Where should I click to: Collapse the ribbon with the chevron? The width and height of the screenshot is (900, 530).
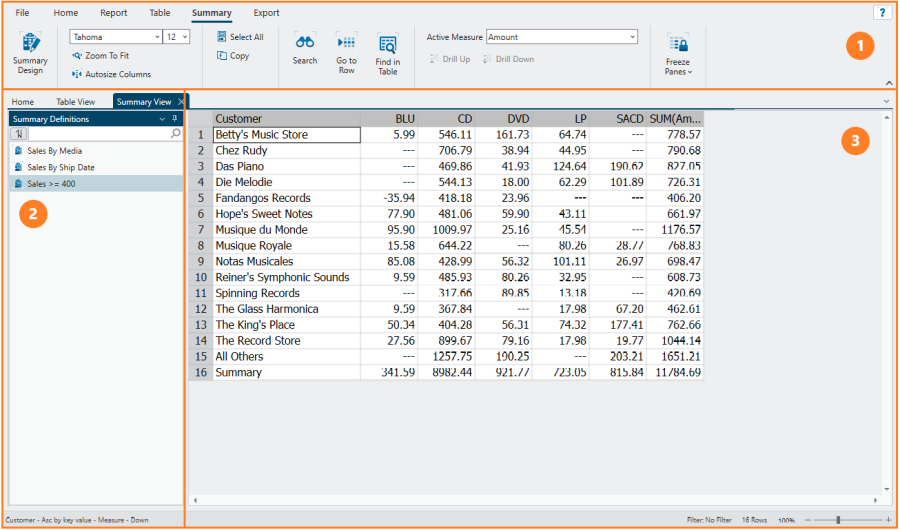coord(889,83)
